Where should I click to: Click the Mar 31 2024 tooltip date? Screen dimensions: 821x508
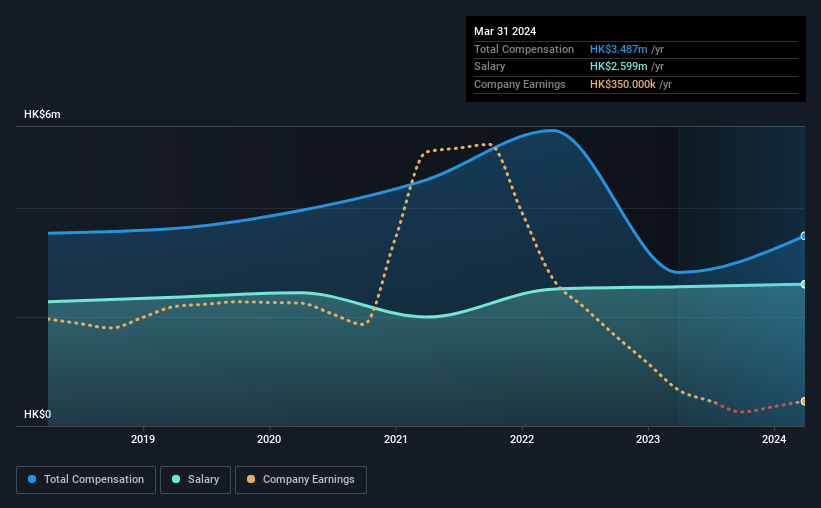(x=505, y=31)
